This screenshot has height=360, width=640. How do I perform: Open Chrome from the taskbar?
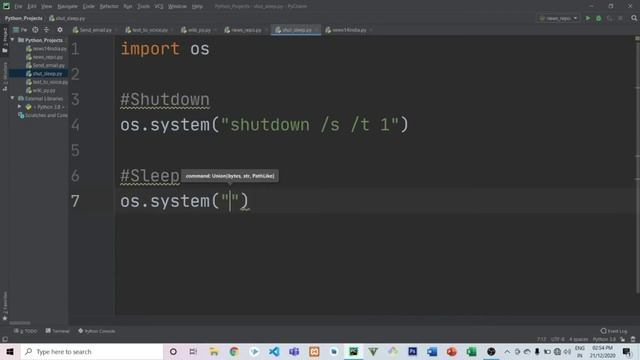(234, 351)
